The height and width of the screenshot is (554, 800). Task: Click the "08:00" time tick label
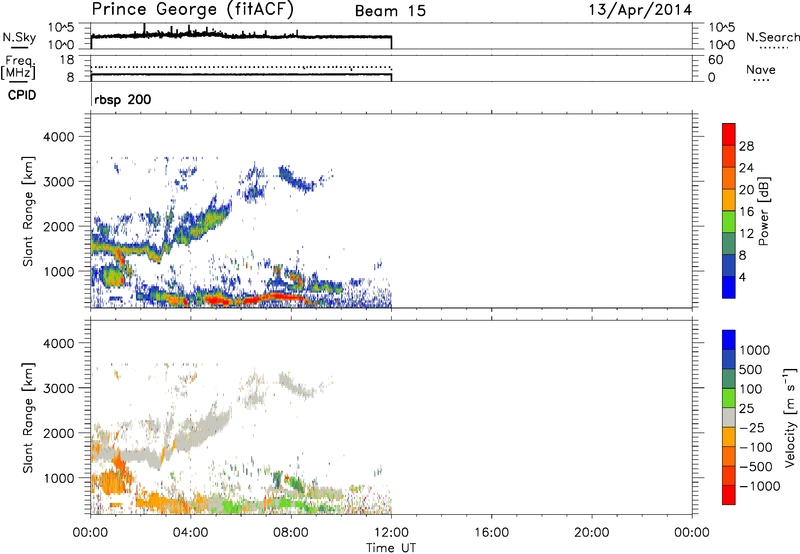coord(291,533)
